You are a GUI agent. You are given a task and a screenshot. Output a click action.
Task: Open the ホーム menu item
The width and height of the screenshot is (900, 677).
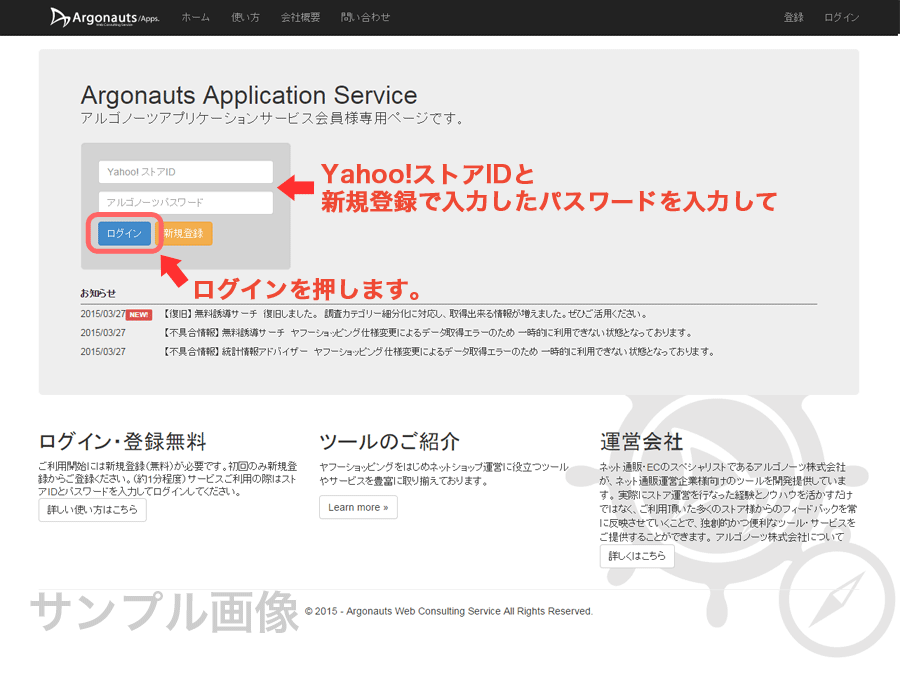tap(196, 17)
